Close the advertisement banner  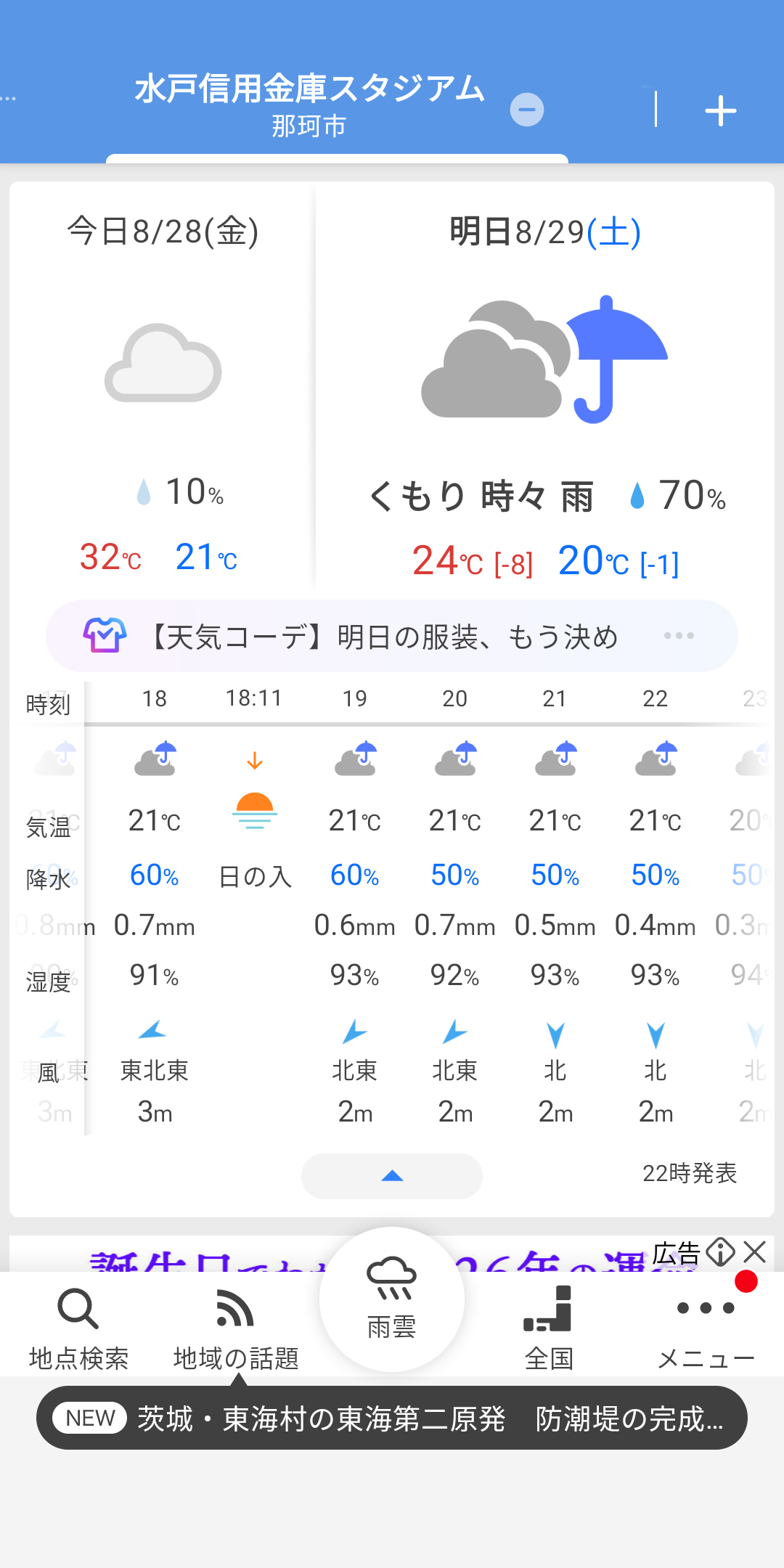[x=755, y=1251]
